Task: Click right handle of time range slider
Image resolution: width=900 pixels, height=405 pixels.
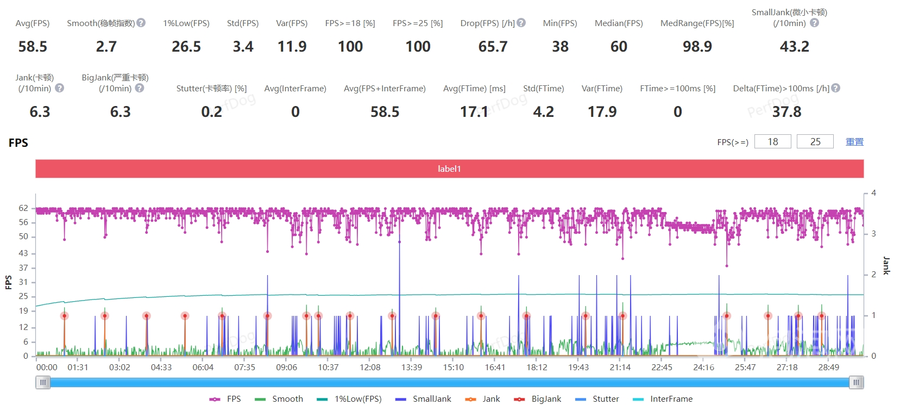Action: coord(856,382)
